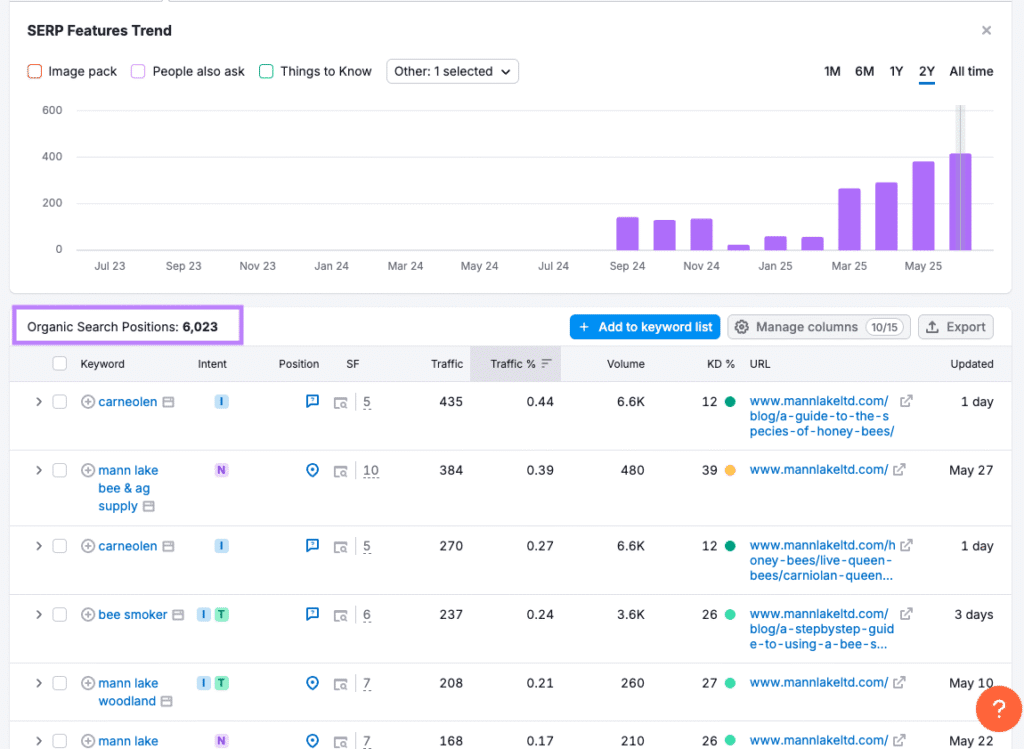Click the Add to keyword list button
This screenshot has height=749, width=1024.
[x=644, y=326]
